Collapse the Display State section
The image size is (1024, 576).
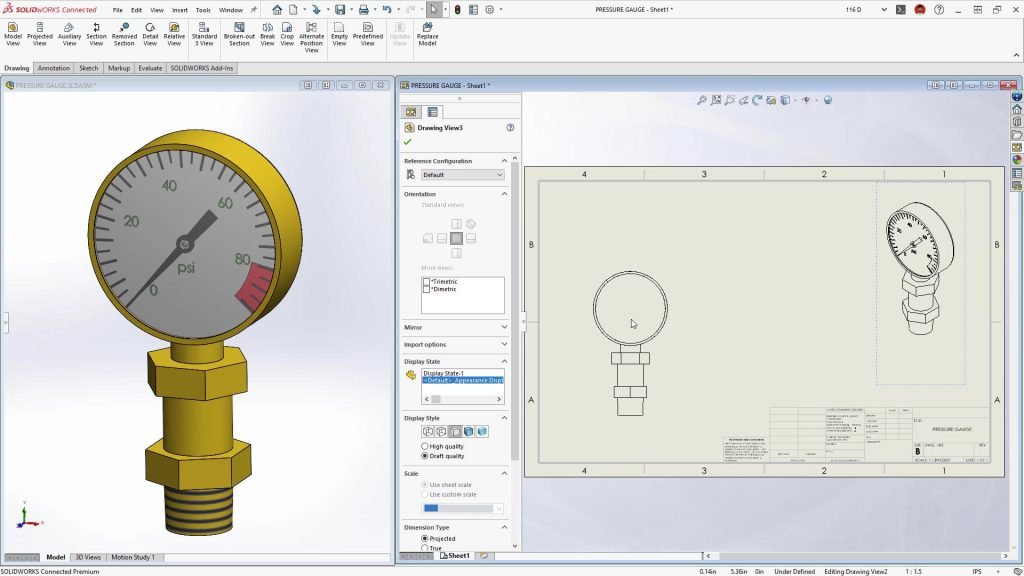[504, 361]
